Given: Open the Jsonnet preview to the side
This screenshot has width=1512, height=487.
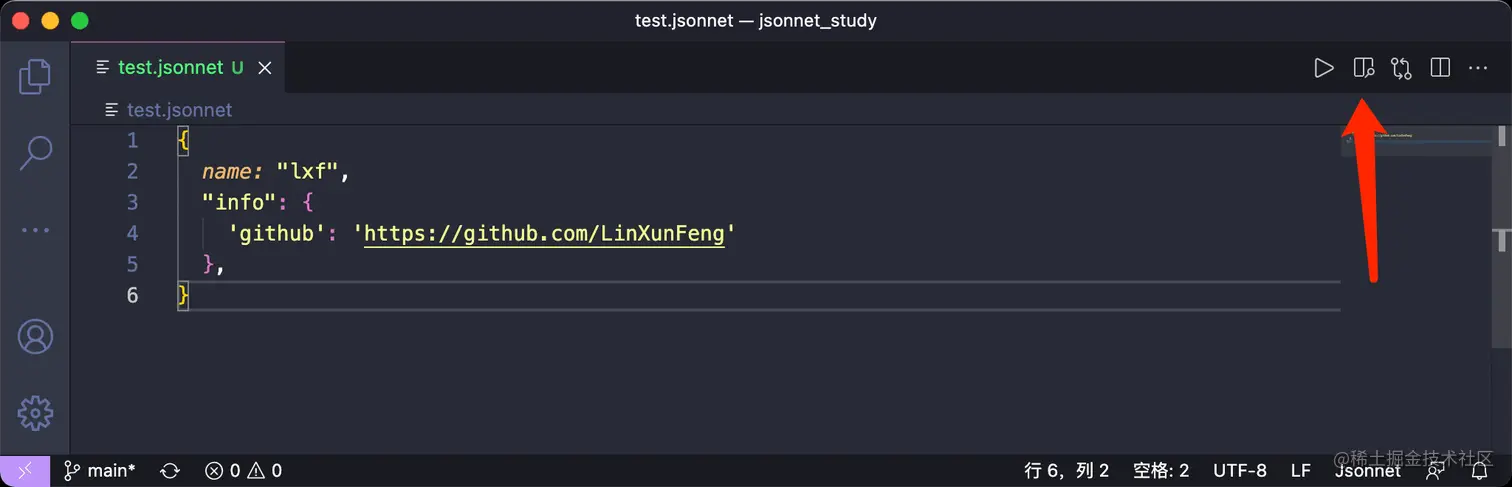Looking at the screenshot, I should 1363,68.
